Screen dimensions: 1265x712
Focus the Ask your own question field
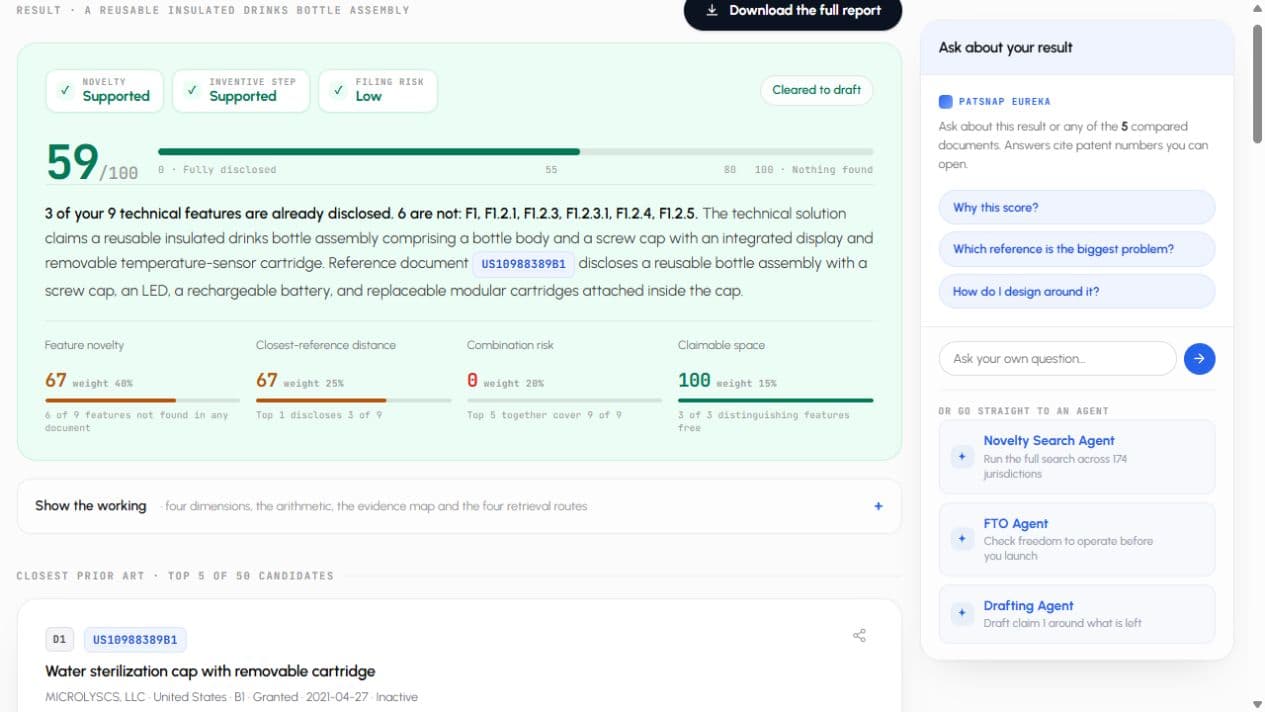coord(1057,359)
